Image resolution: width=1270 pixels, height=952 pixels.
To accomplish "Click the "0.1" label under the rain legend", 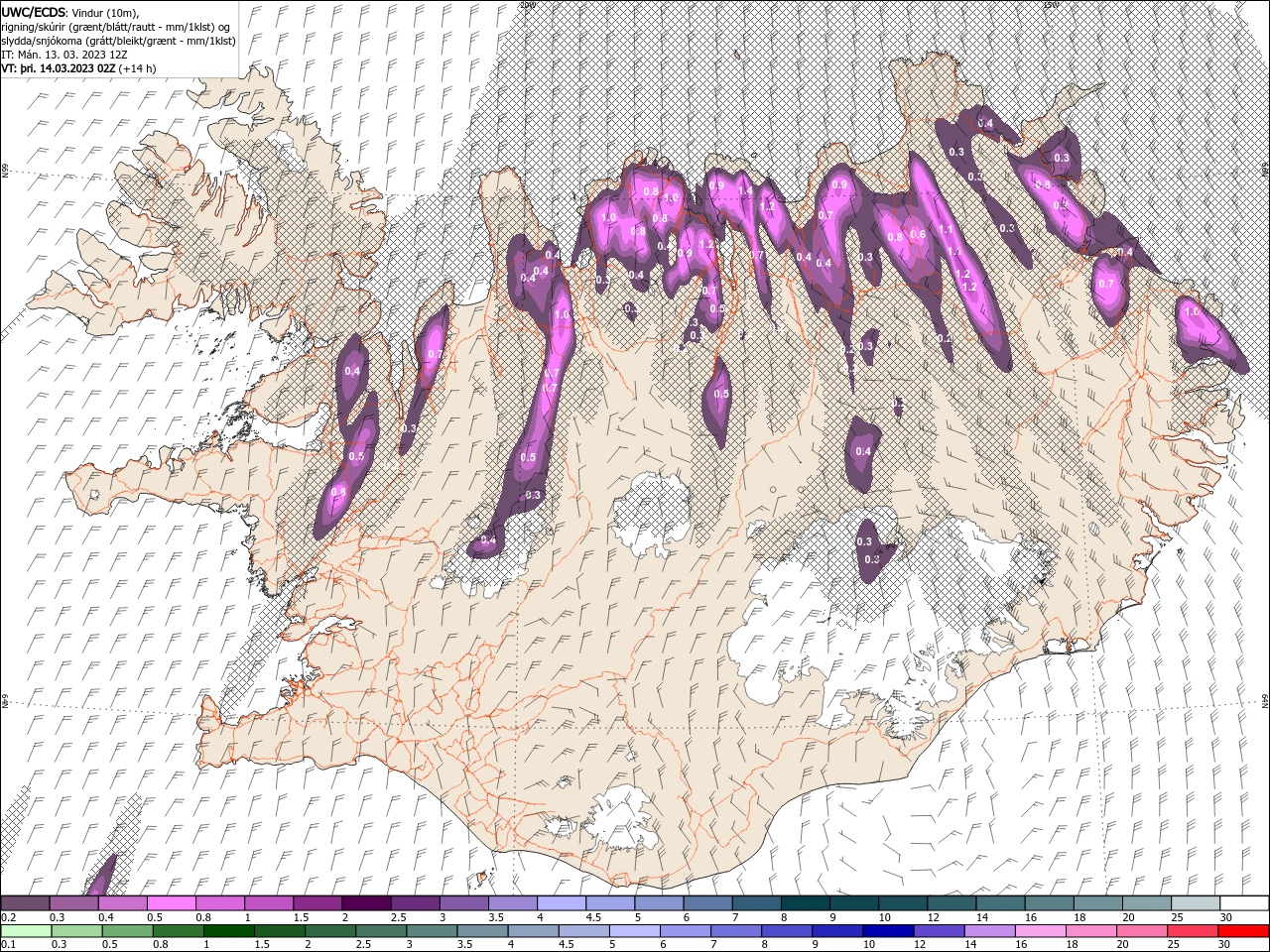I will 9,945.
